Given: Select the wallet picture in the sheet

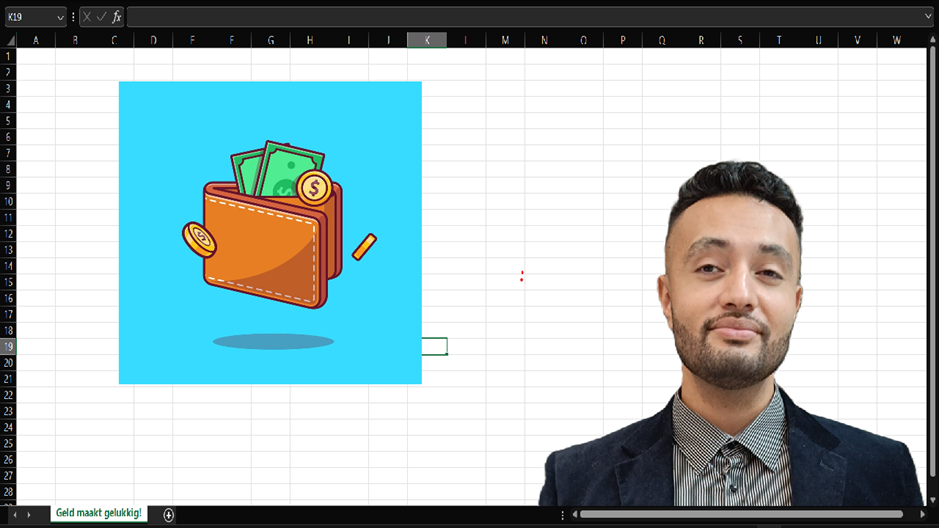Looking at the screenshot, I should coord(270,232).
